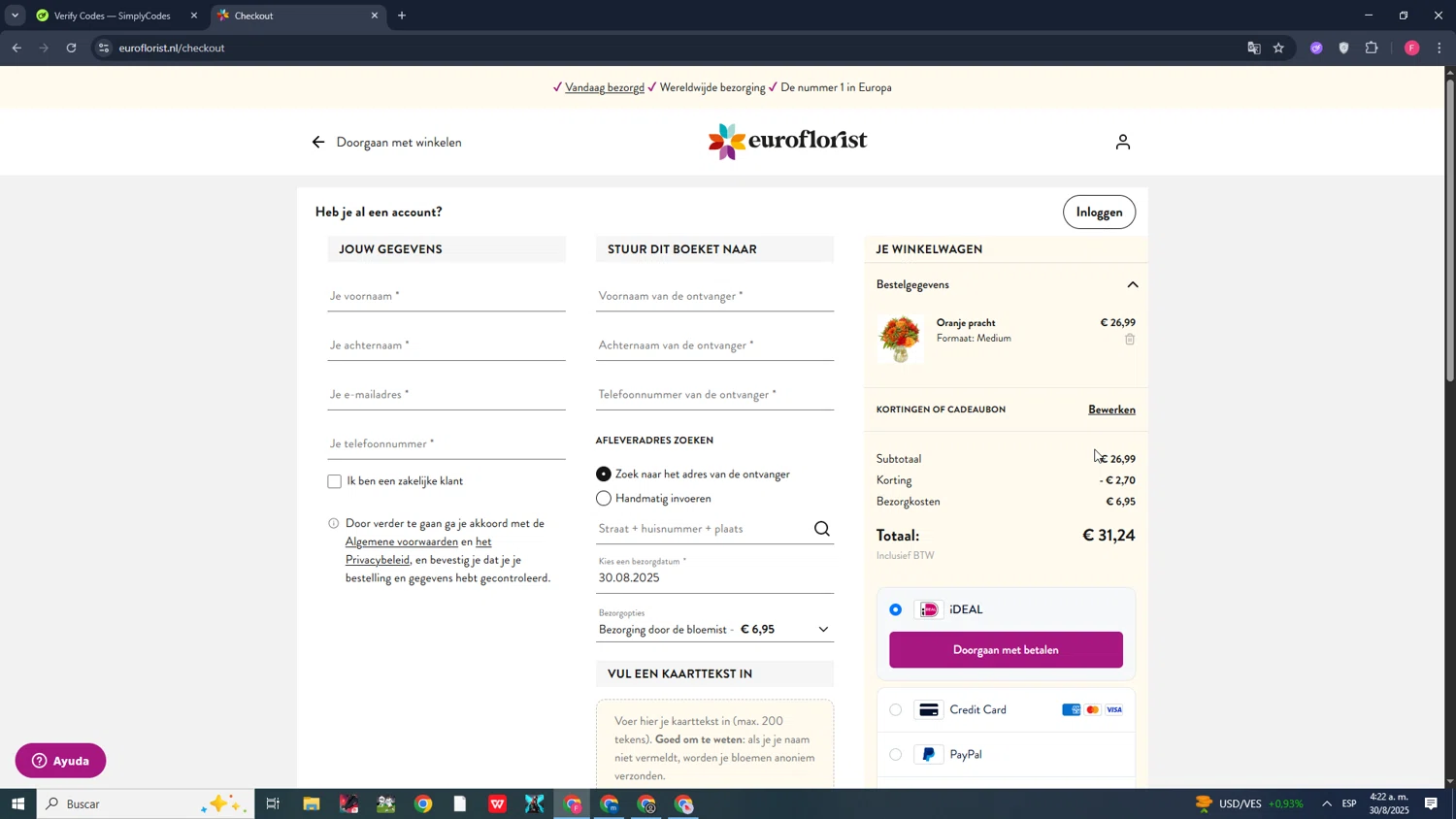Open the translate page icon in address bar
The width and height of the screenshot is (1456, 819).
click(x=1254, y=48)
